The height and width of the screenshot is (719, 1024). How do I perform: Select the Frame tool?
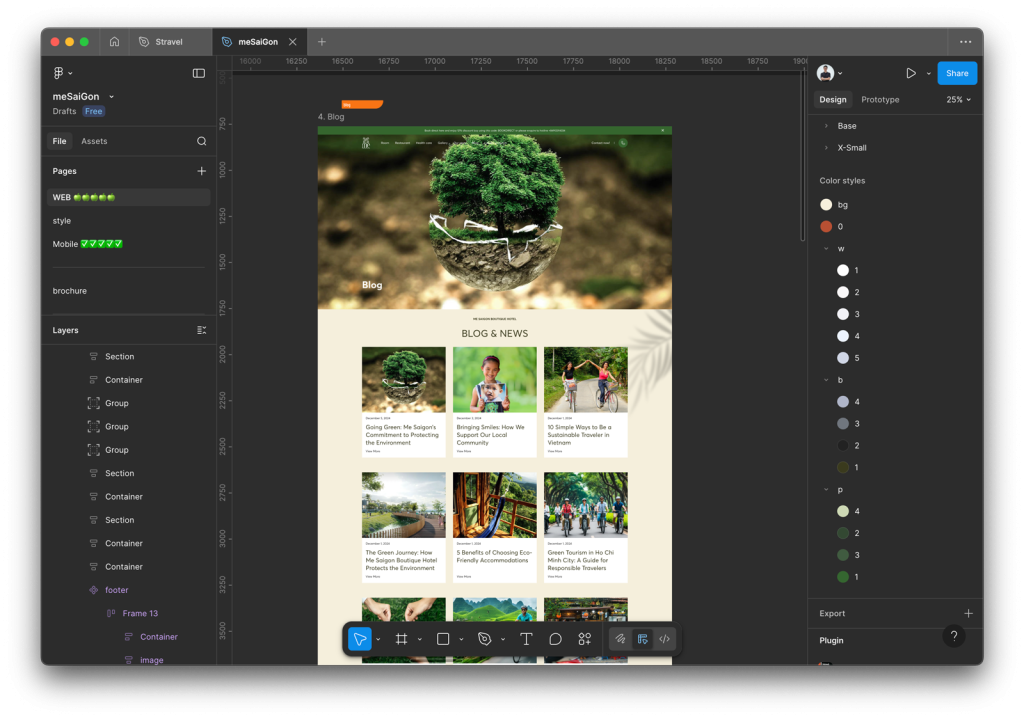tap(401, 639)
